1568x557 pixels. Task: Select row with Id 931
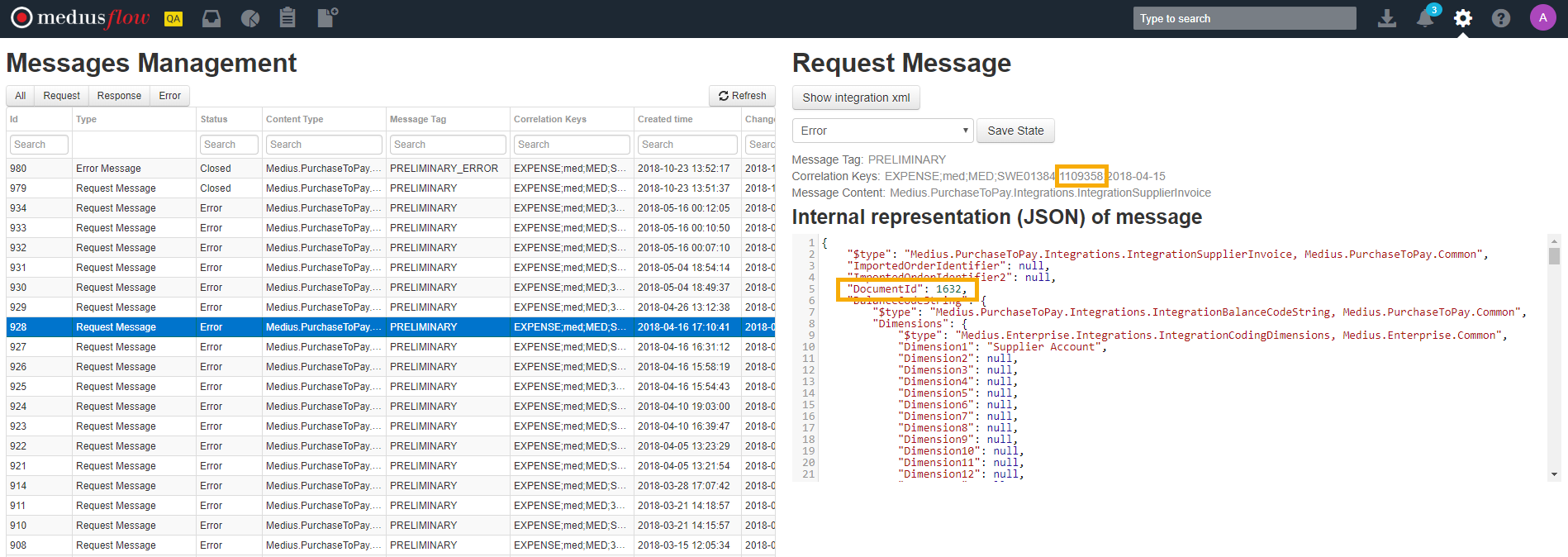click(x=391, y=268)
